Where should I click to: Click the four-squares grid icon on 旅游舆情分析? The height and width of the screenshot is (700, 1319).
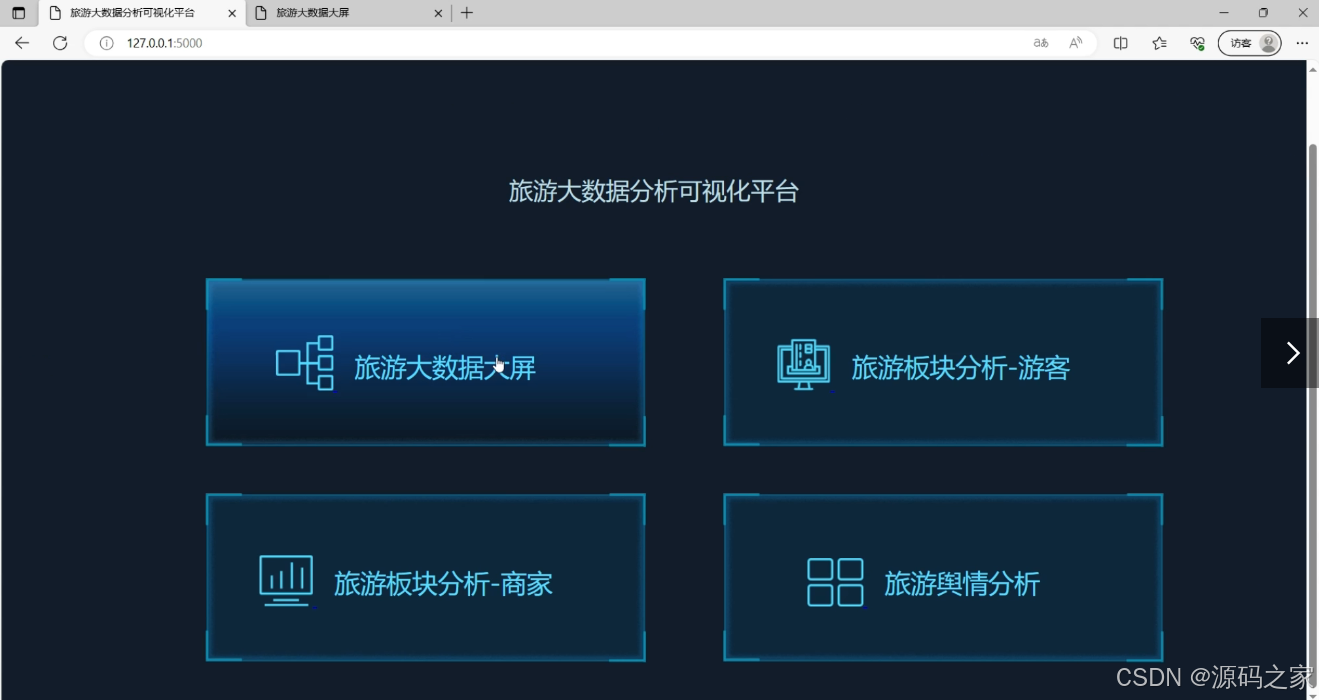pos(835,582)
